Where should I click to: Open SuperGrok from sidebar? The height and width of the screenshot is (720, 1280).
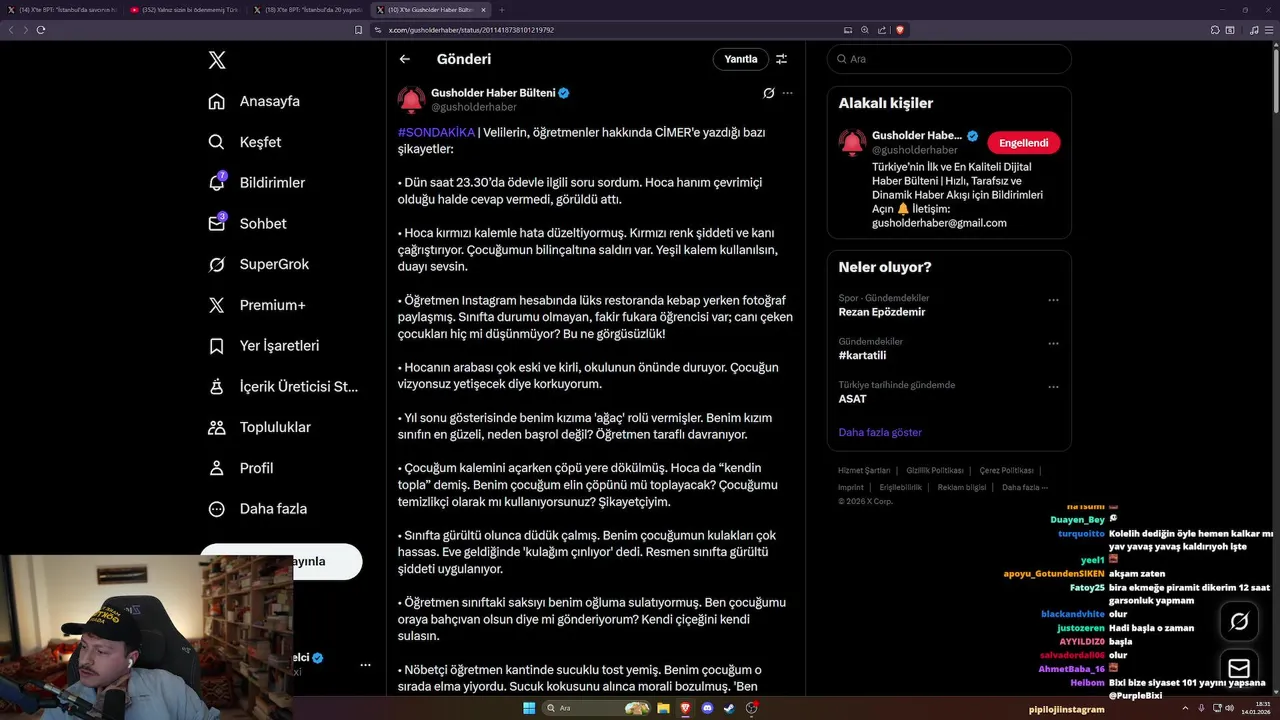[x=258, y=265]
